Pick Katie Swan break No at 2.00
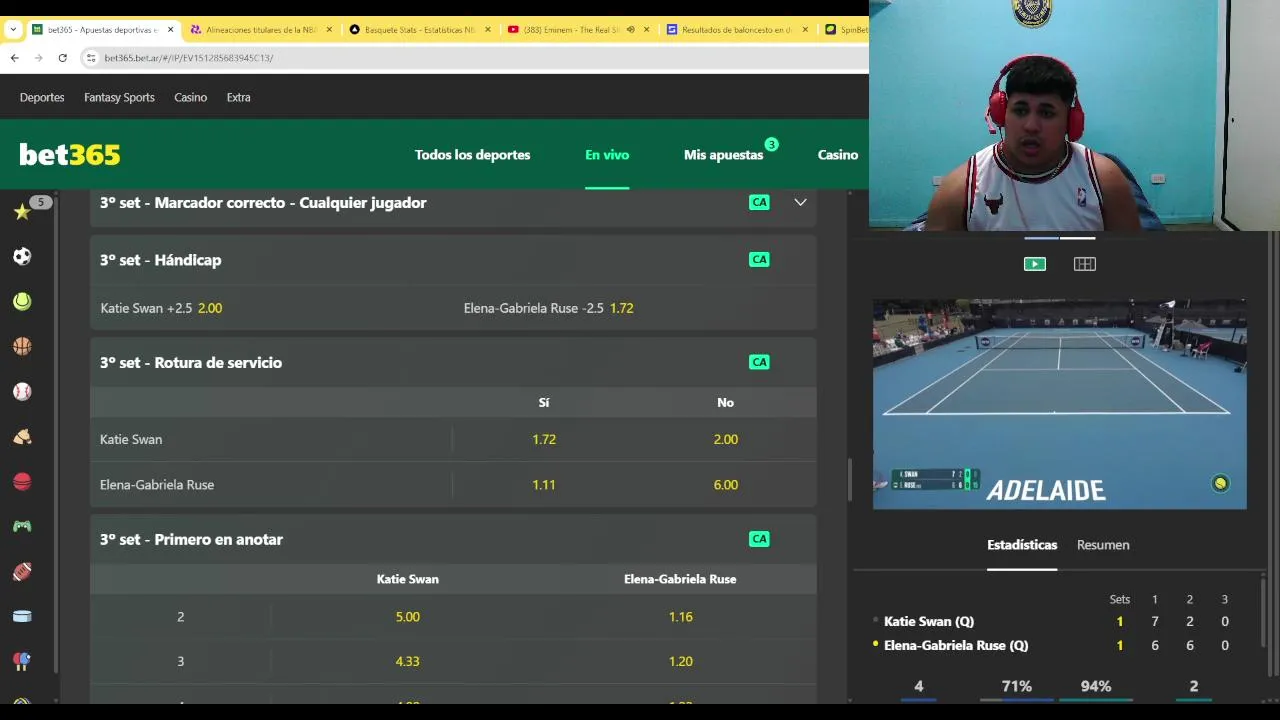Viewport: 1280px width, 720px height. tap(726, 439)
